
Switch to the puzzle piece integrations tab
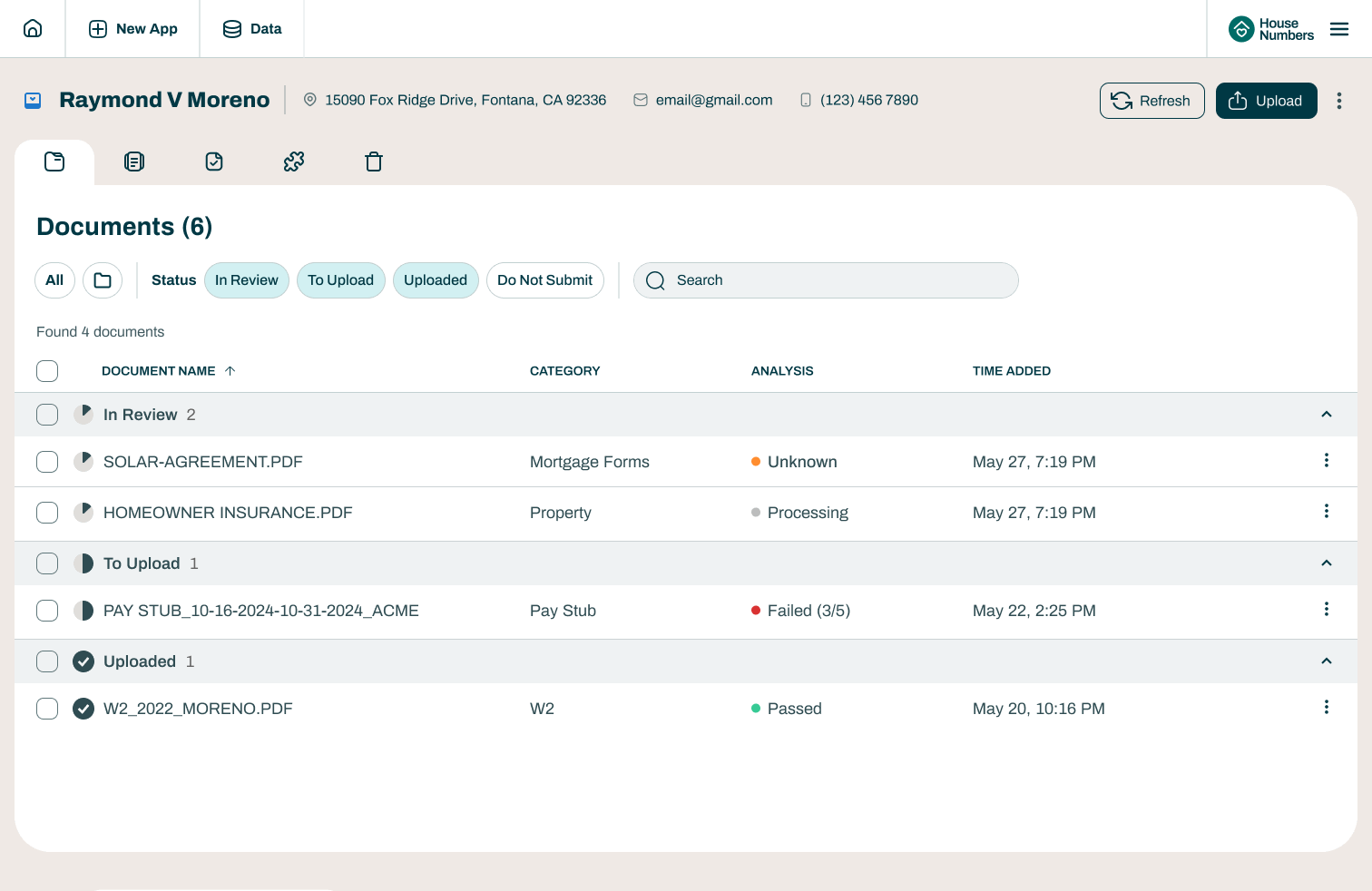tap(294, 162)
